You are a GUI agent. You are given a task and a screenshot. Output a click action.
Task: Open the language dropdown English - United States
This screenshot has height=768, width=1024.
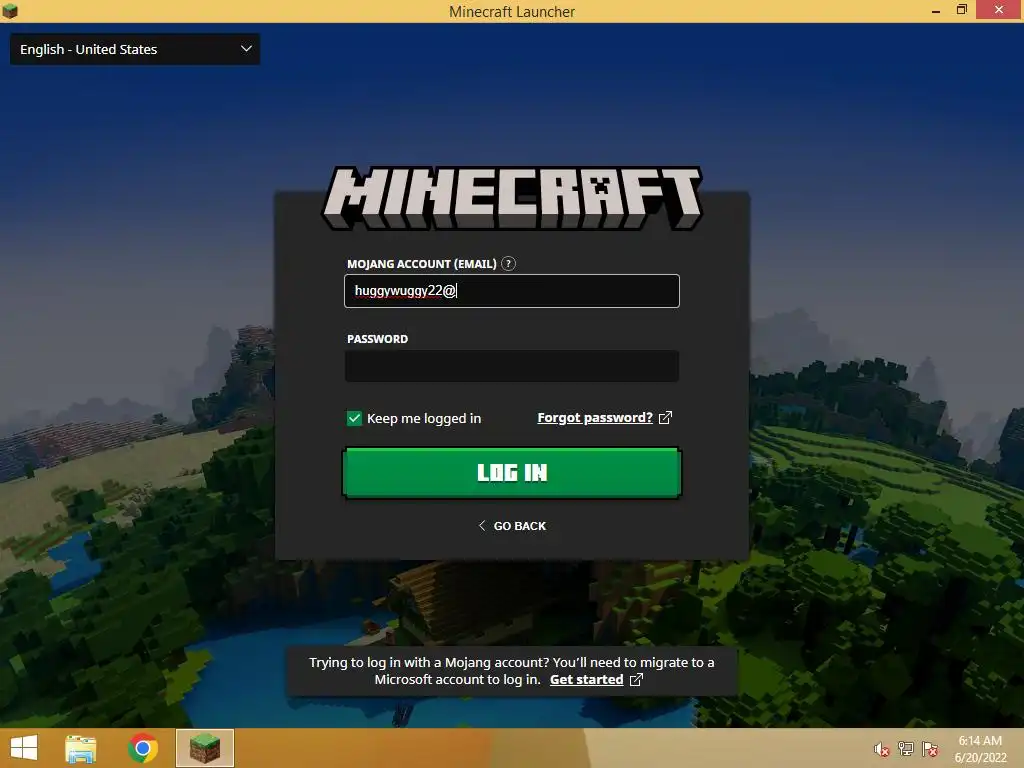135,49
